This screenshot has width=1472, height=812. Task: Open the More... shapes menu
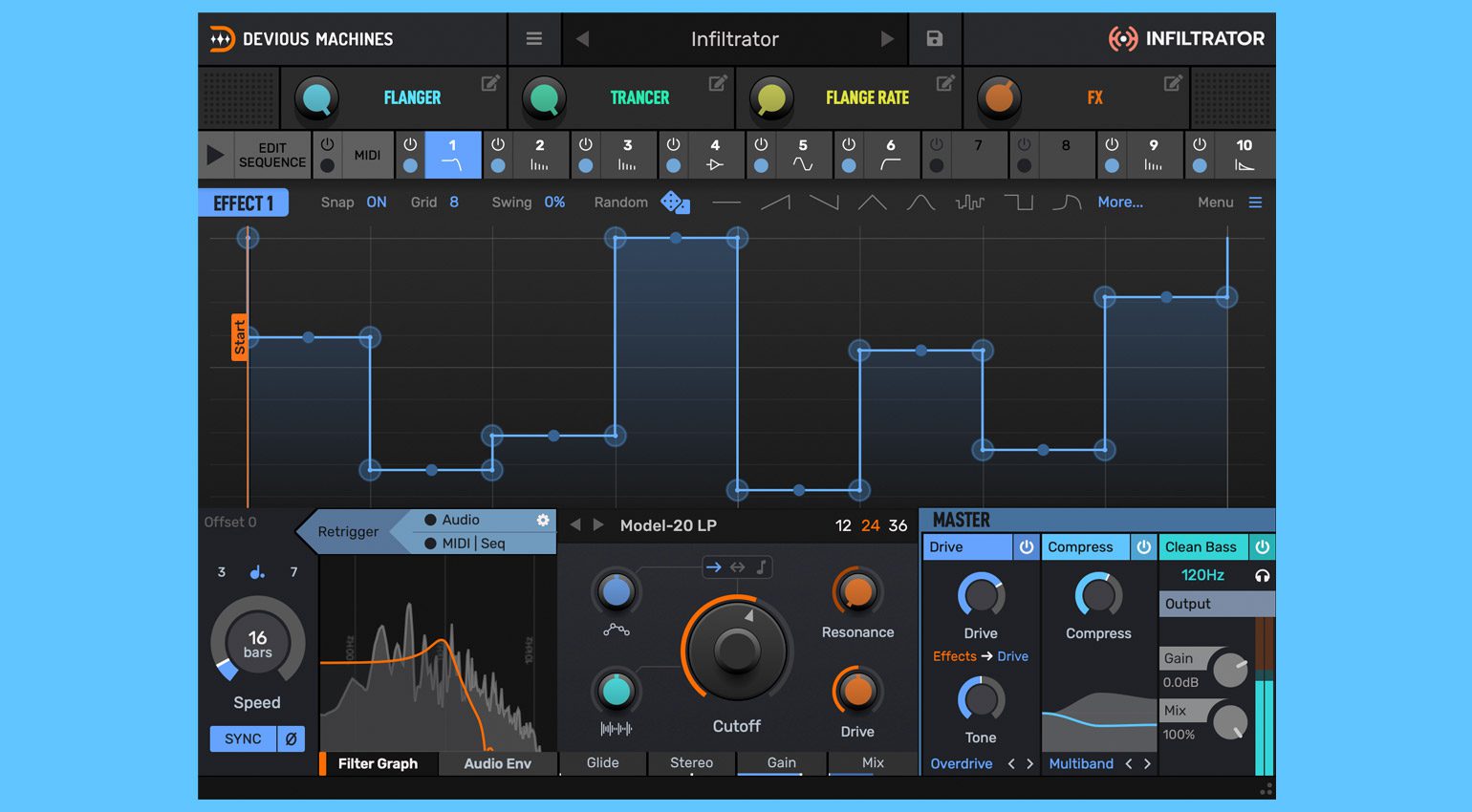(x=1119, y=202)
